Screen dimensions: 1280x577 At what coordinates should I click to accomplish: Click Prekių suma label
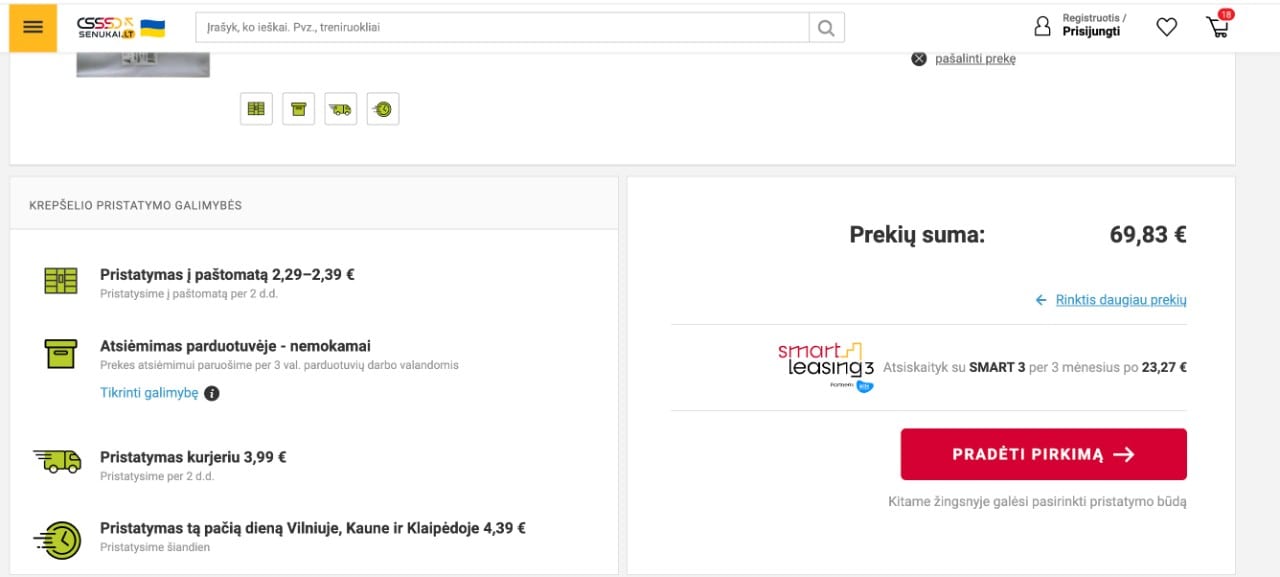pos(917,235)
